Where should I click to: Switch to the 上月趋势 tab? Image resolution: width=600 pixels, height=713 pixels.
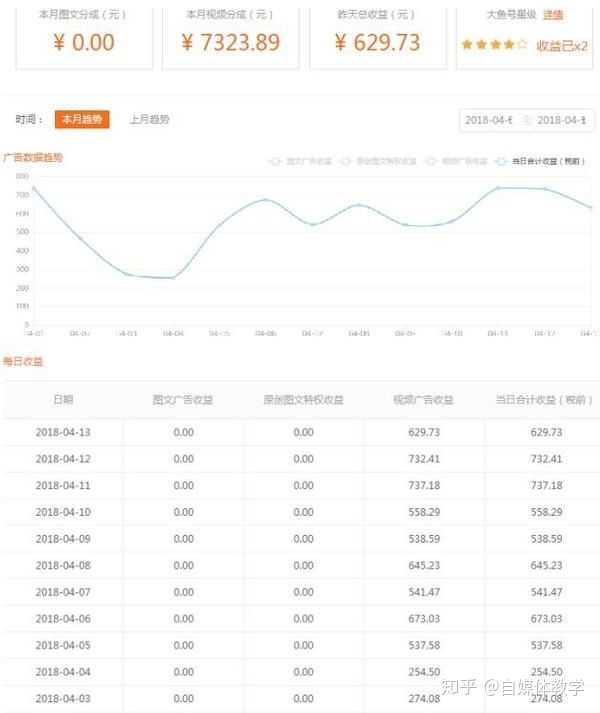tap(149, 120)
